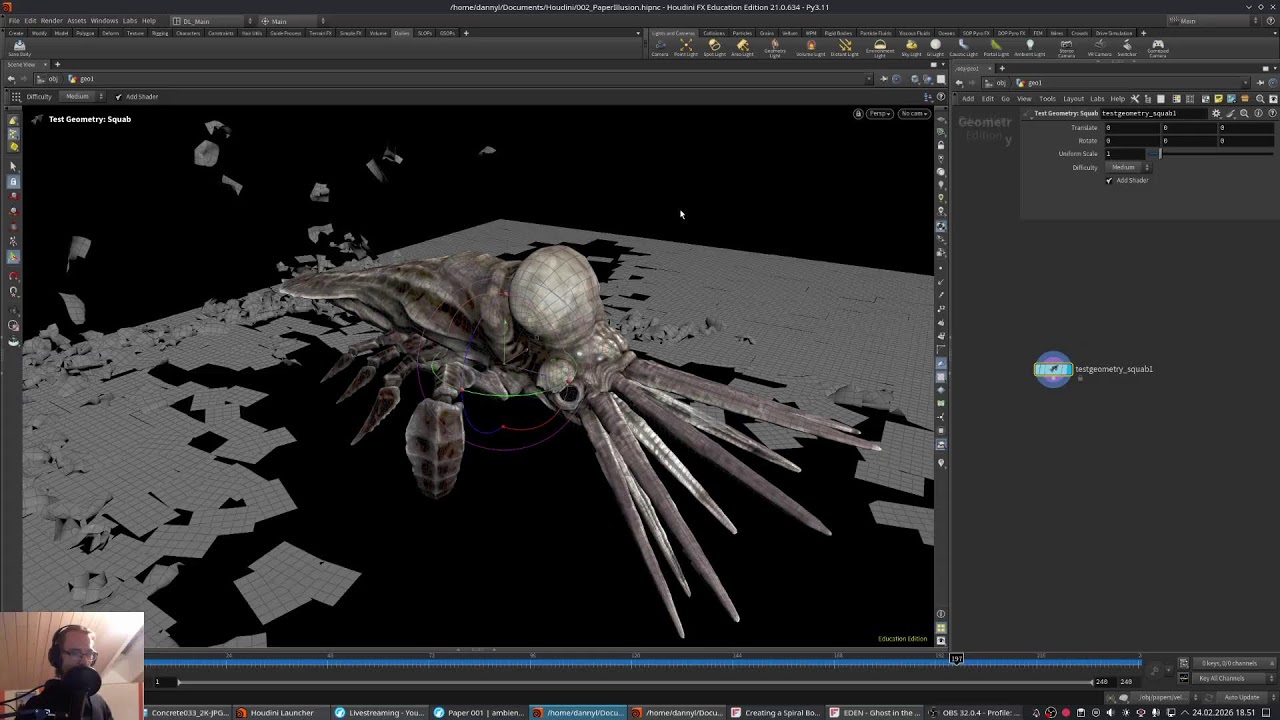1280x720 pixels.
Task: Click the Sky Light shelf tool
Action: pyautogui.click(x=911, y=47)
